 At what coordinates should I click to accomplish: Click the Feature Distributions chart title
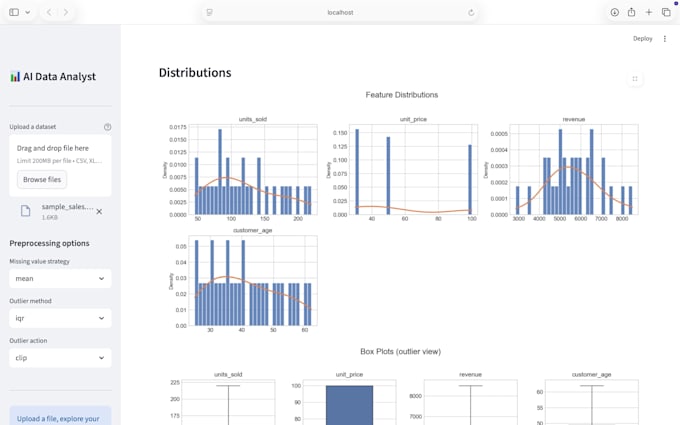point(402,95)
